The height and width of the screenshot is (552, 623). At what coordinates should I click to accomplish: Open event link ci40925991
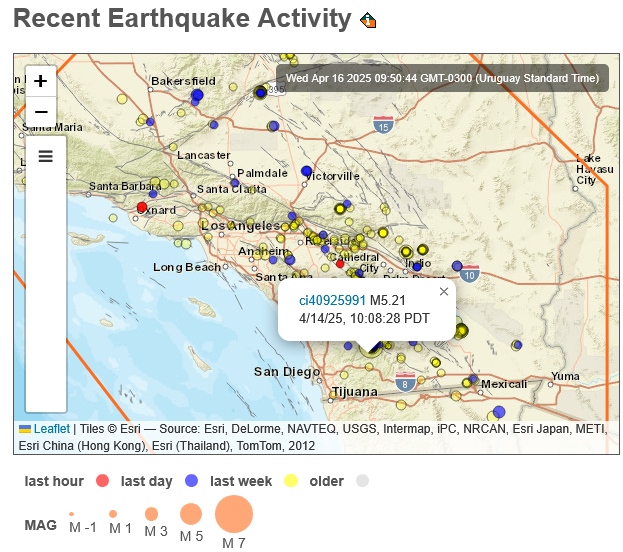coord(332,300)
